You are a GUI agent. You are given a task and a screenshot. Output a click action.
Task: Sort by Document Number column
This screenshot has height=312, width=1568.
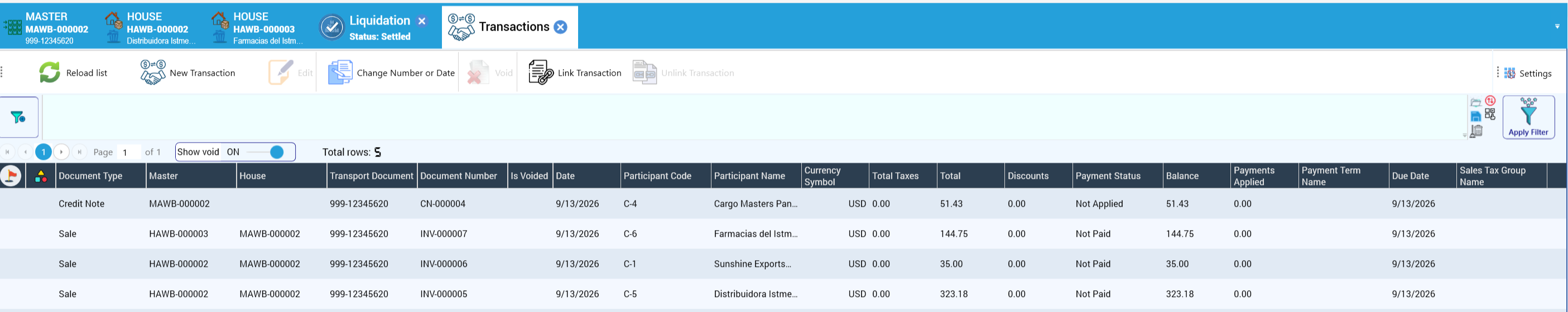point(462,175)
